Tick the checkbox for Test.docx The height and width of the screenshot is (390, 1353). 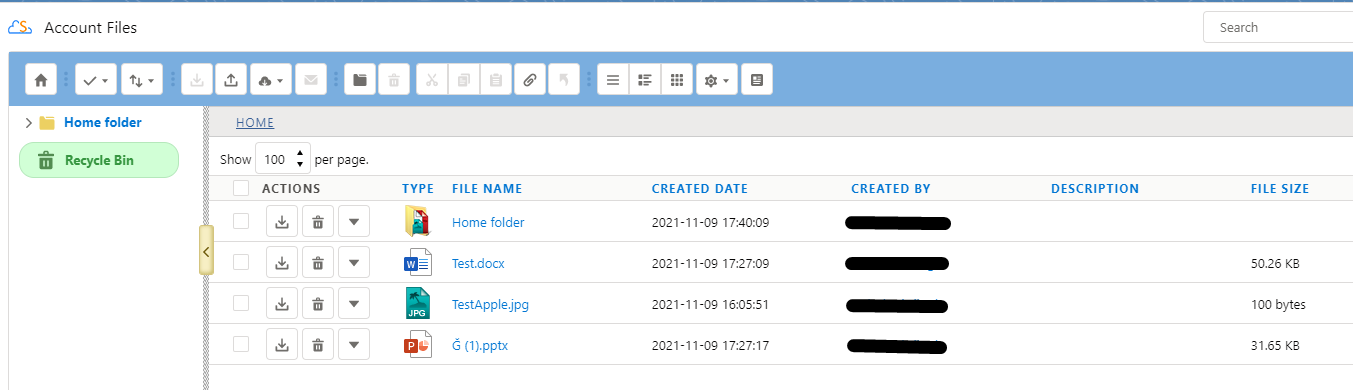(241, 262)
